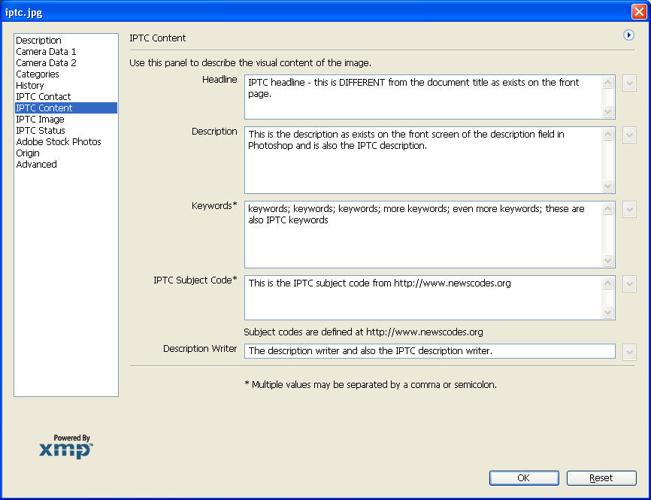Open the IPTC Subject Code dropdown arrow

pyautogui.click(x=629, y=285)
